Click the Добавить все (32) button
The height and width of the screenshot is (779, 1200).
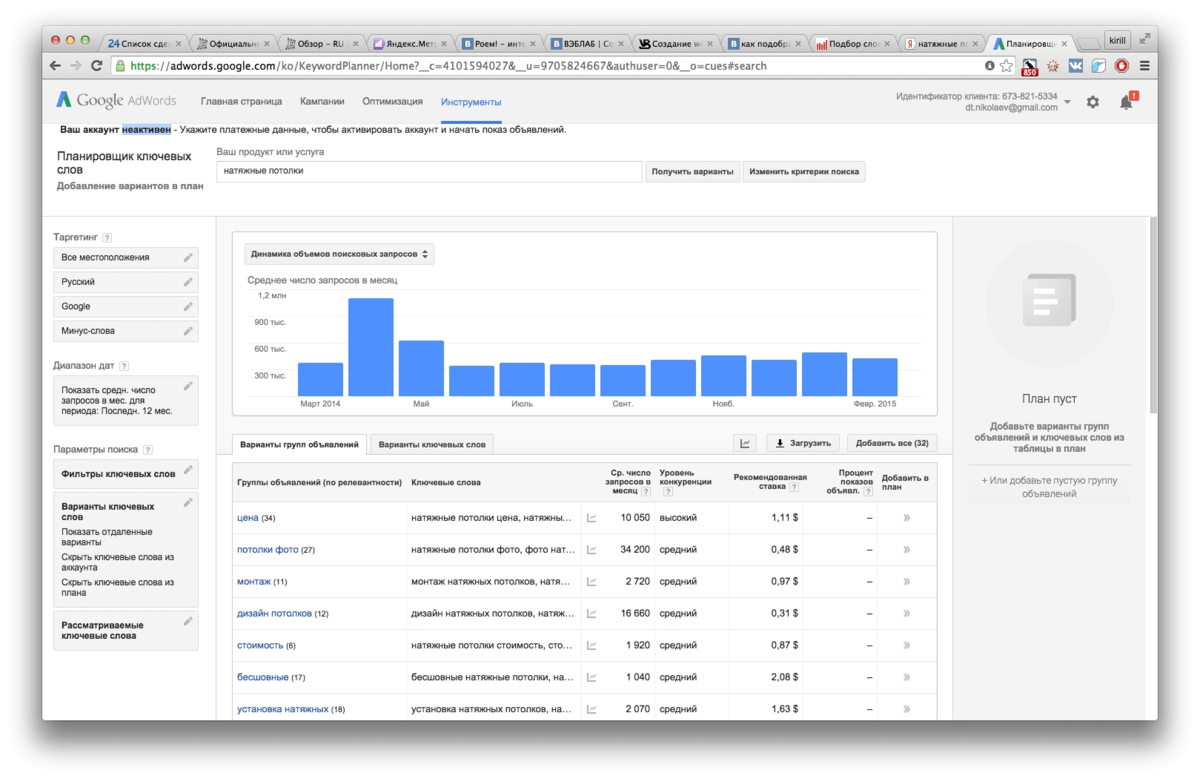[x=892, y=443]
